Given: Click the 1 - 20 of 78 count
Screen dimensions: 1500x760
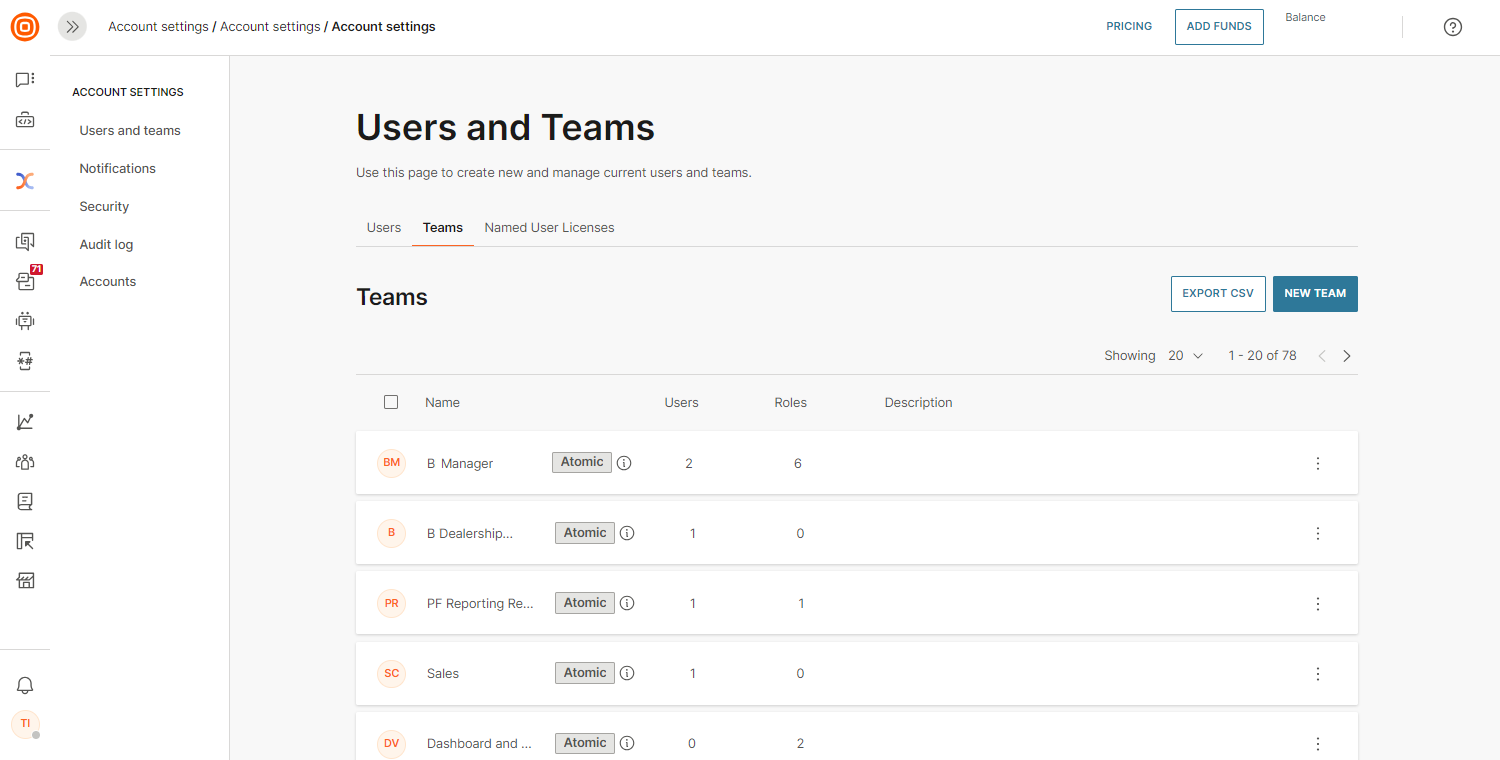Looking at the screenshot, I should click(1262, 356).
